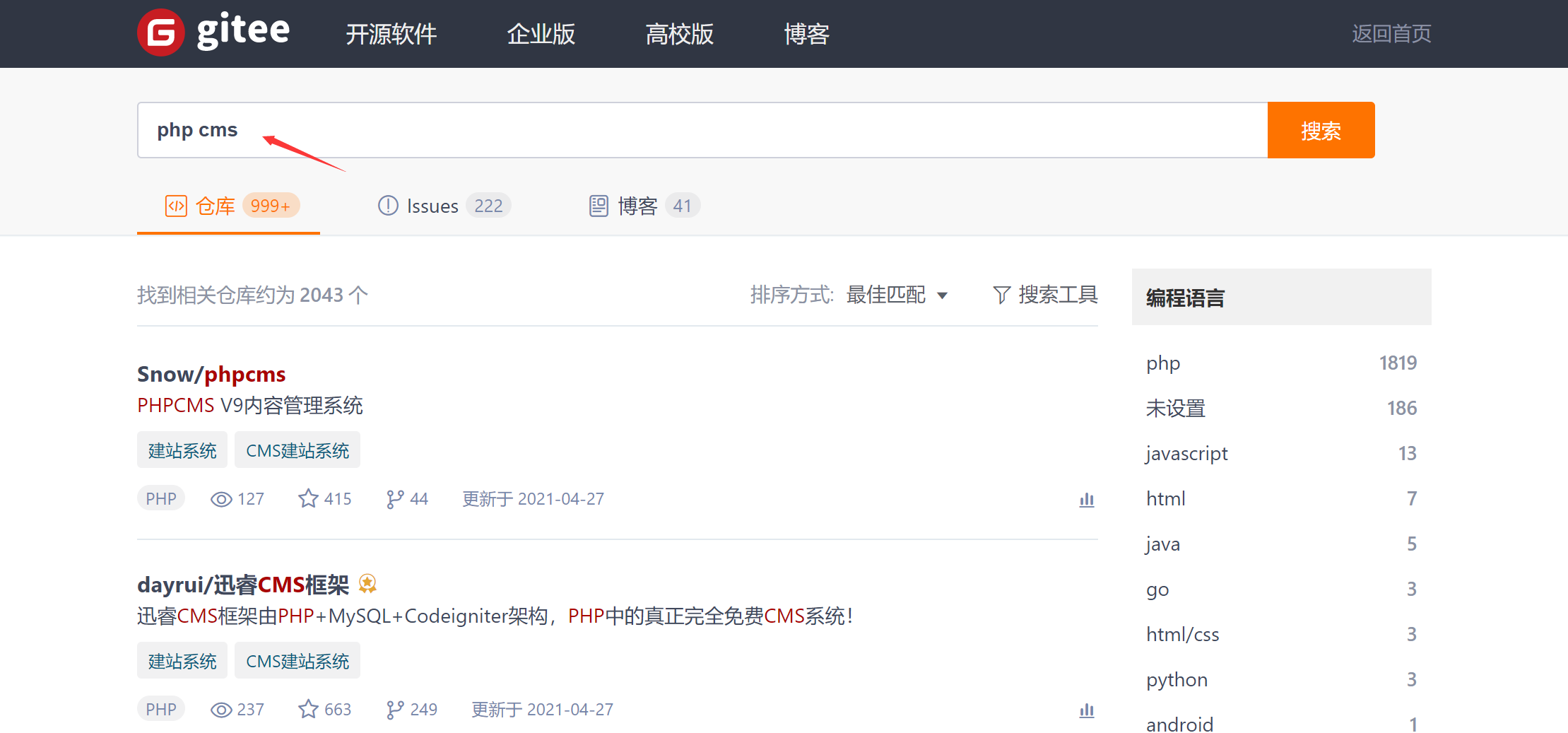
Task: Click the 找到相关仓库约为 2043 个 count text
Action: 252,295
